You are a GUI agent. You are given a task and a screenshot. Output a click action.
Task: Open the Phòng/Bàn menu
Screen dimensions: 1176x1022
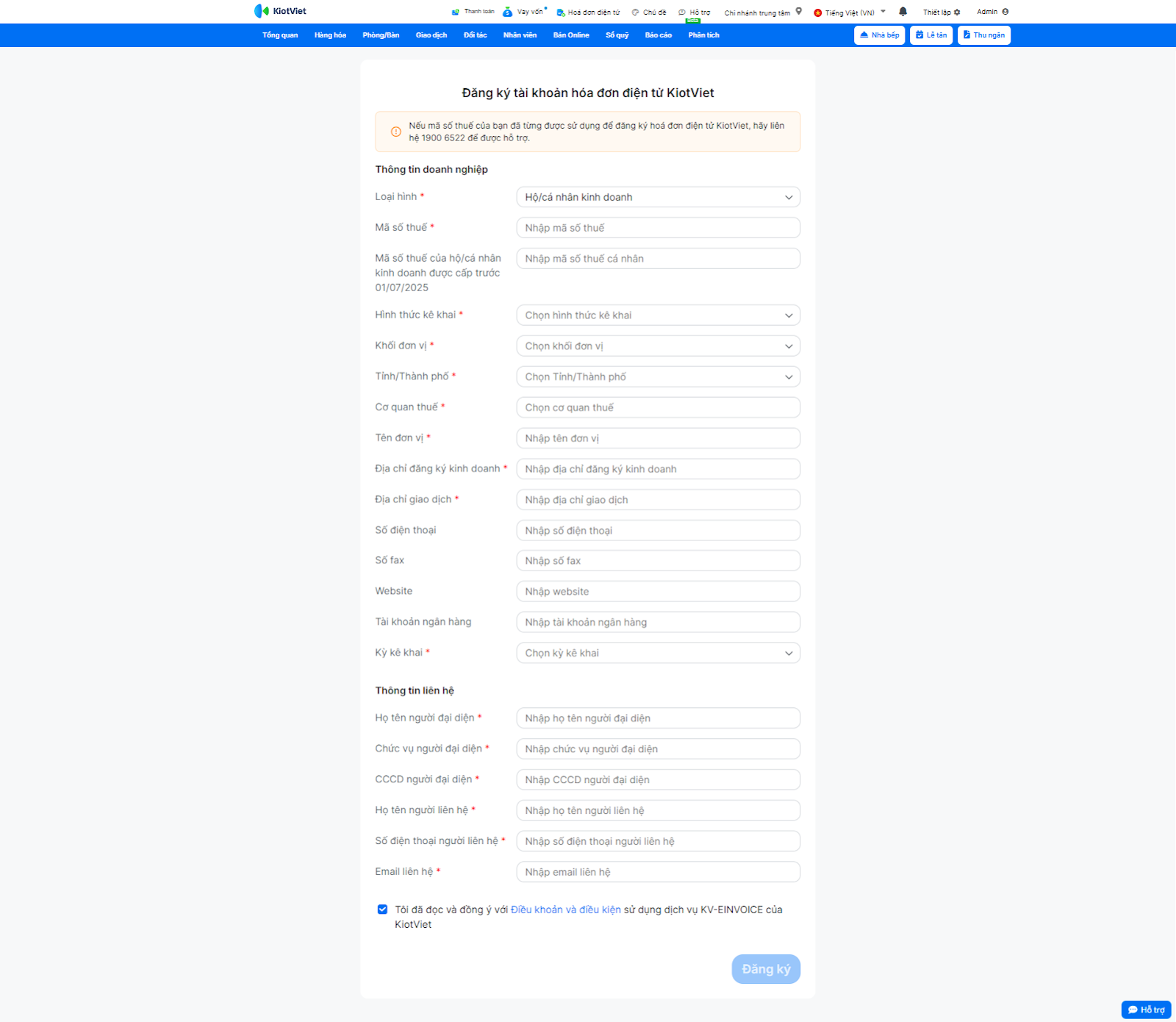(x=381, y=35)
